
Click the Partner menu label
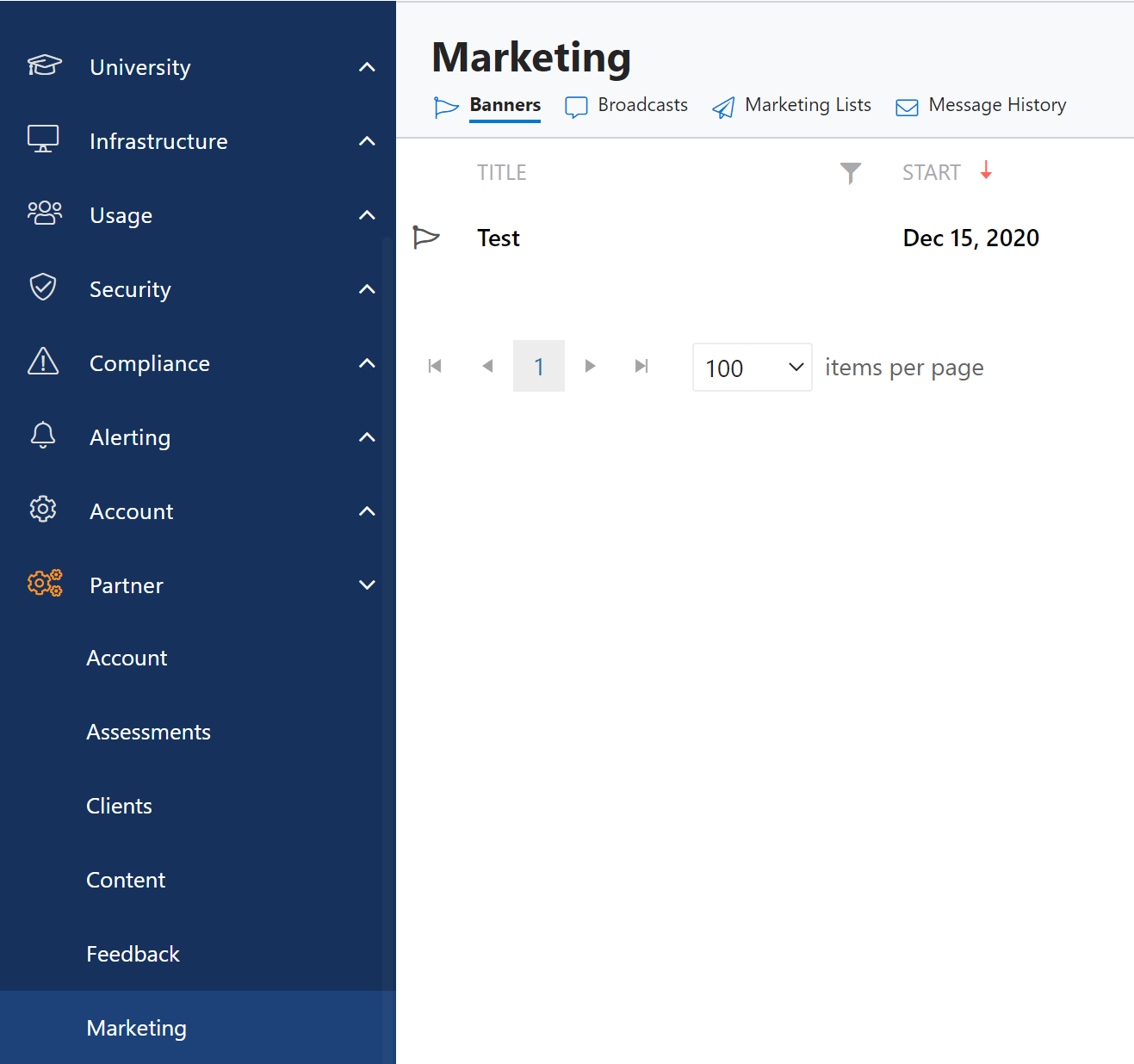pyautogui.click(x=127, y=585)
